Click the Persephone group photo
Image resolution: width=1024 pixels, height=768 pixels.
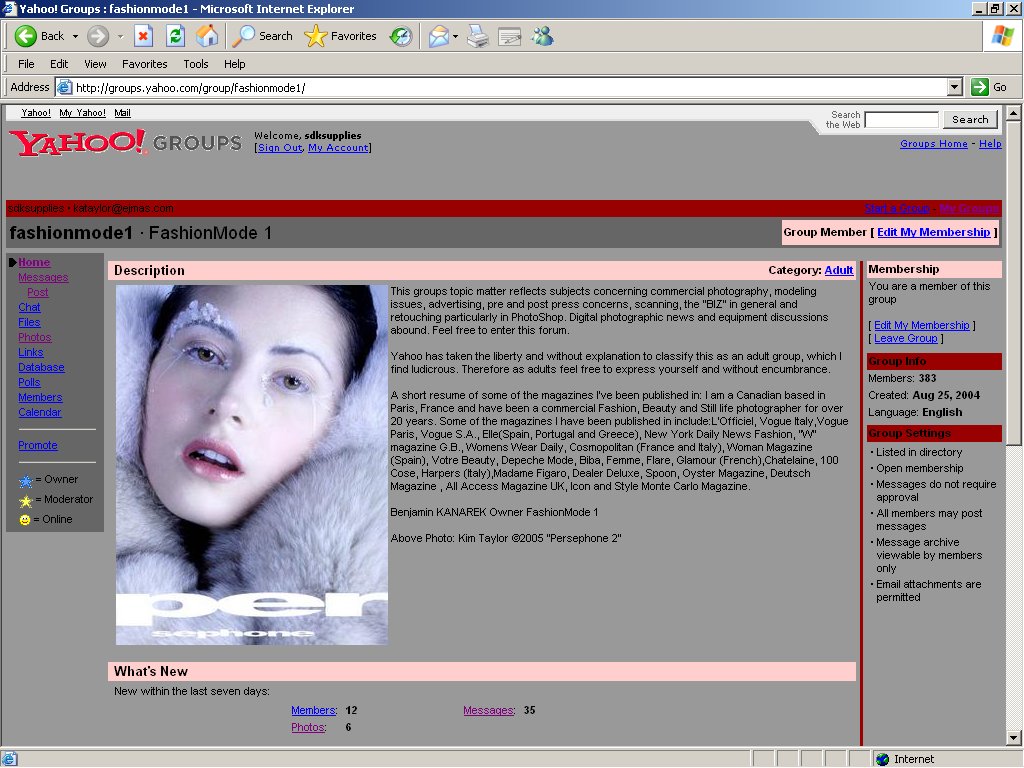(251, 465)
